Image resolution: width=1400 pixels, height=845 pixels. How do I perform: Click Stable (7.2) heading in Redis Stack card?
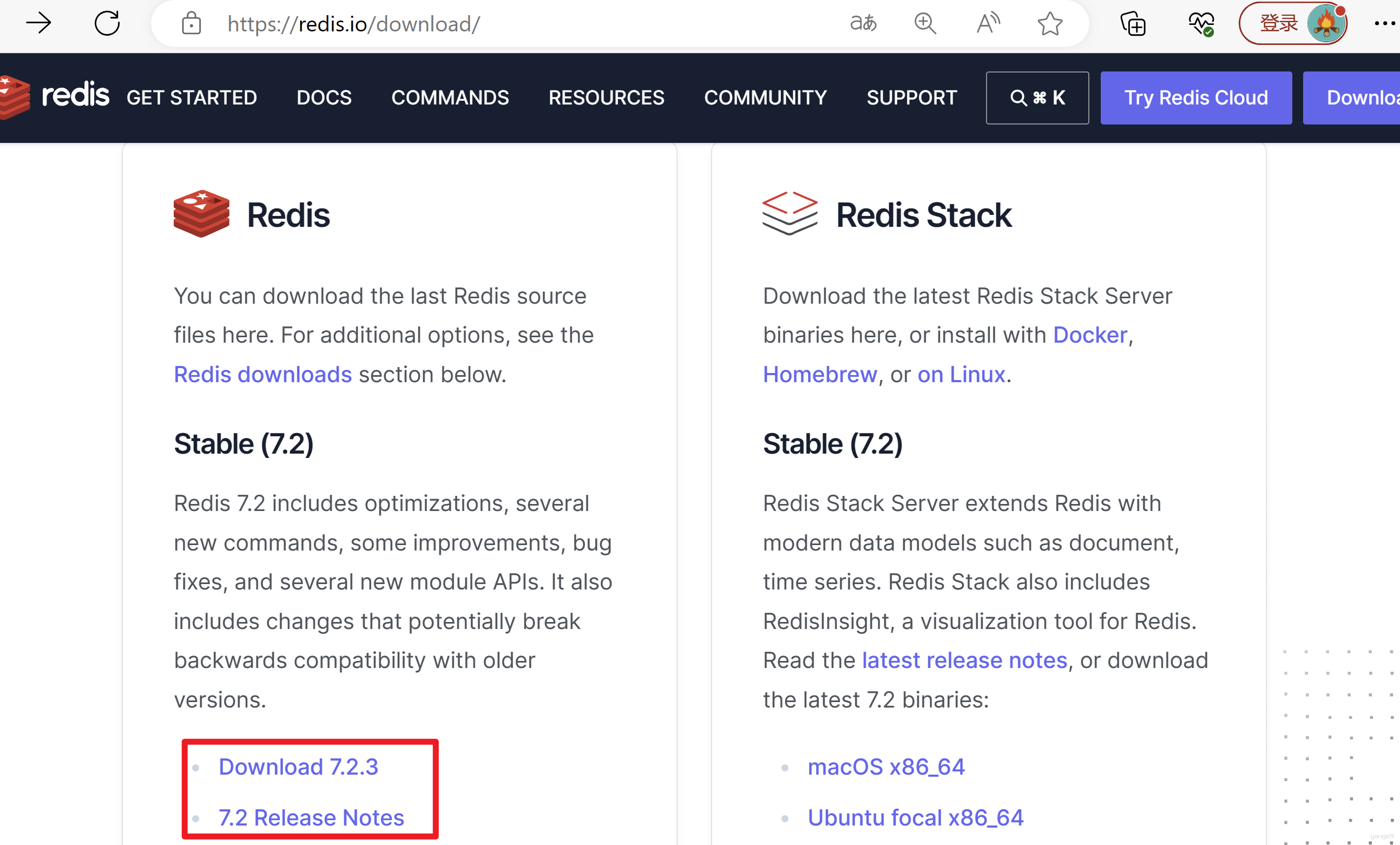pyautogui.click(x=833, y=444)
